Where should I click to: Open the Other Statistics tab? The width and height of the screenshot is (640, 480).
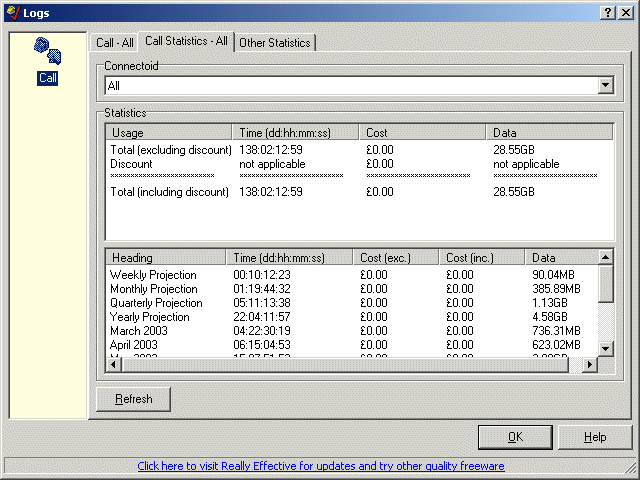[275, 42]
